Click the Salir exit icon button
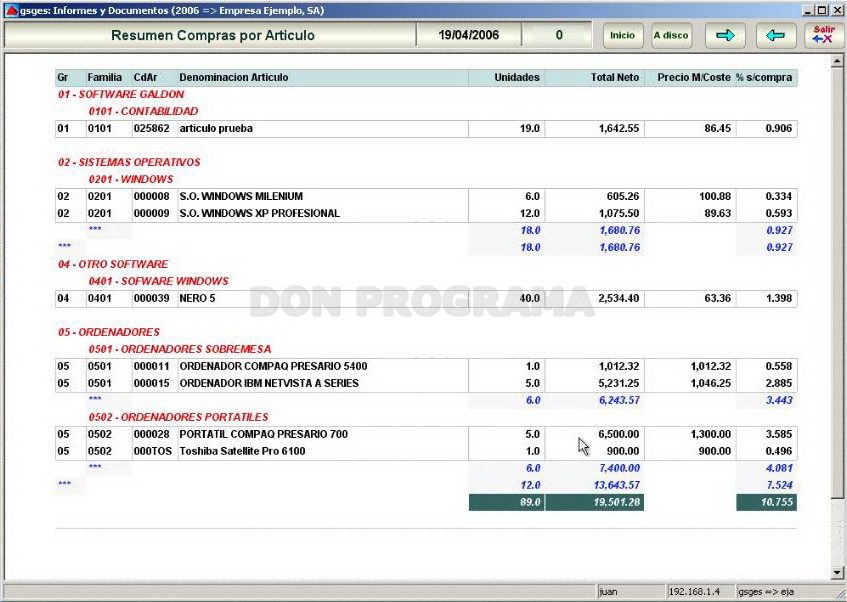The image size is (847, 602). (x=823, y=36)
